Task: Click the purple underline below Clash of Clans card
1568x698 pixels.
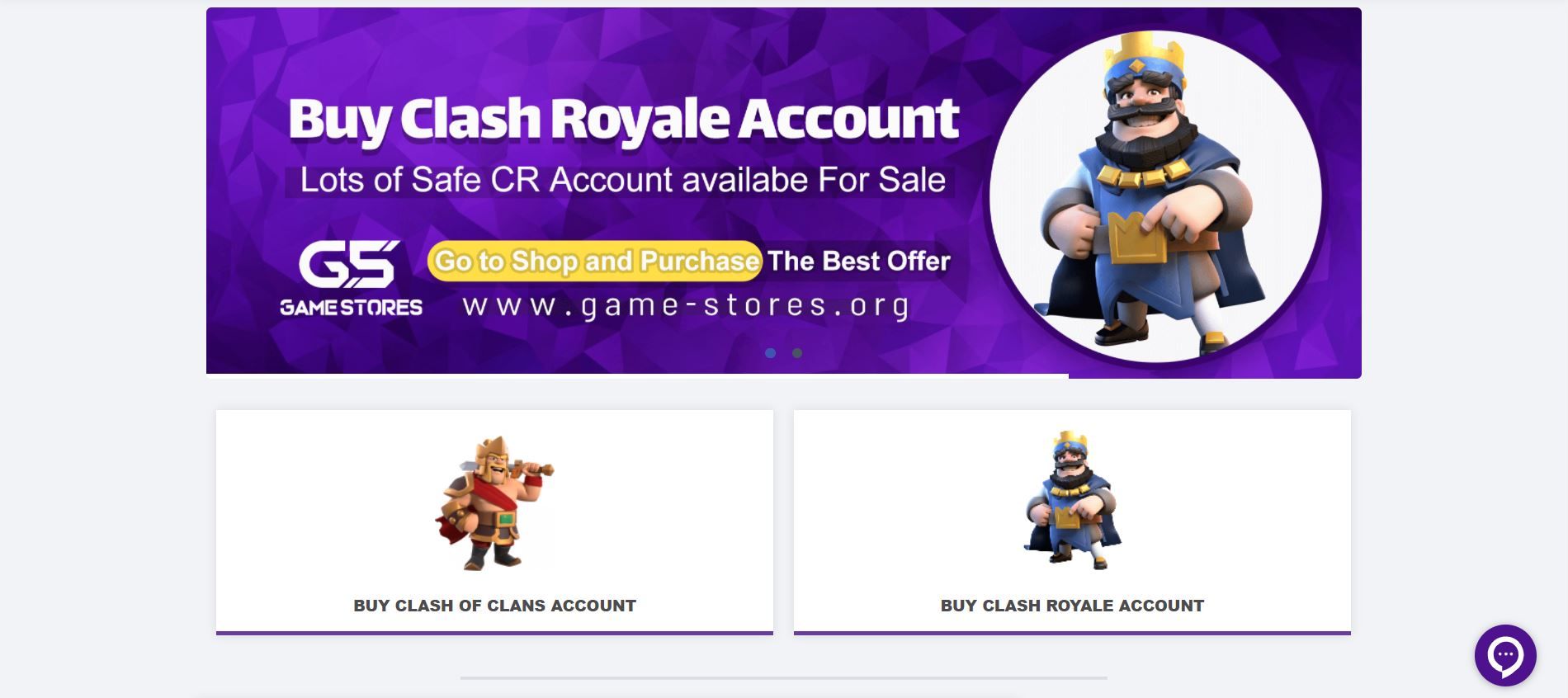Action: pyautogui.click(x=494, y=634)
